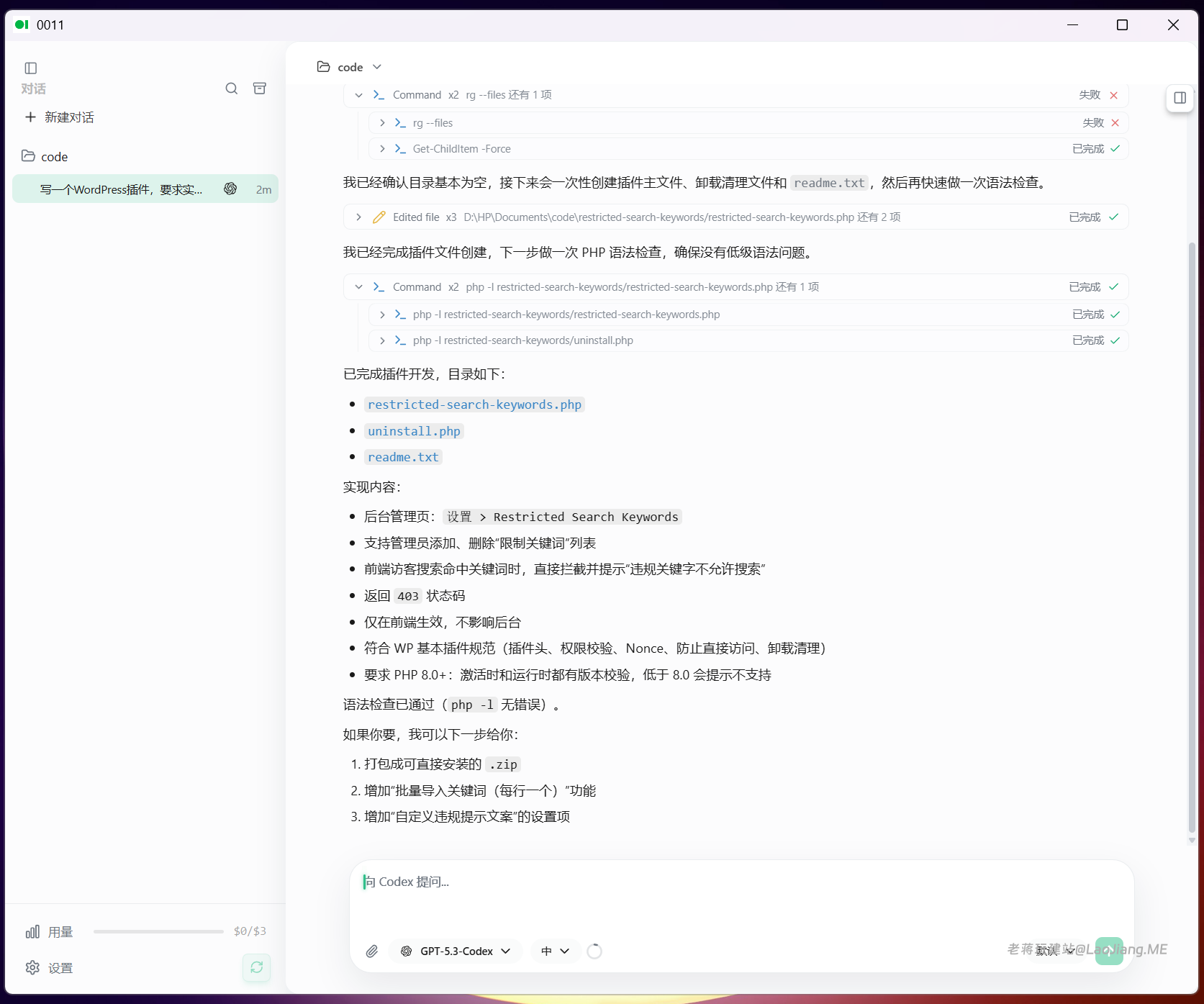The width and height of the screenshot is (1204, 1004).
Task: Click the terminal icon on Get-ChildItem row
Action: click(400, 149)
